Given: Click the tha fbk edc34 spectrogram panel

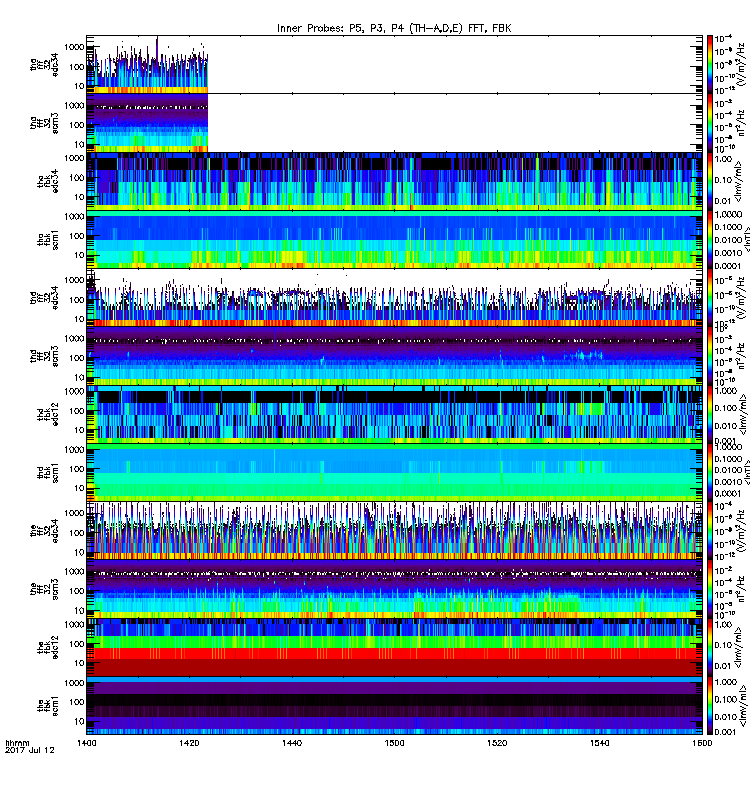Looking at the screenshot, I should click(394, 181).
